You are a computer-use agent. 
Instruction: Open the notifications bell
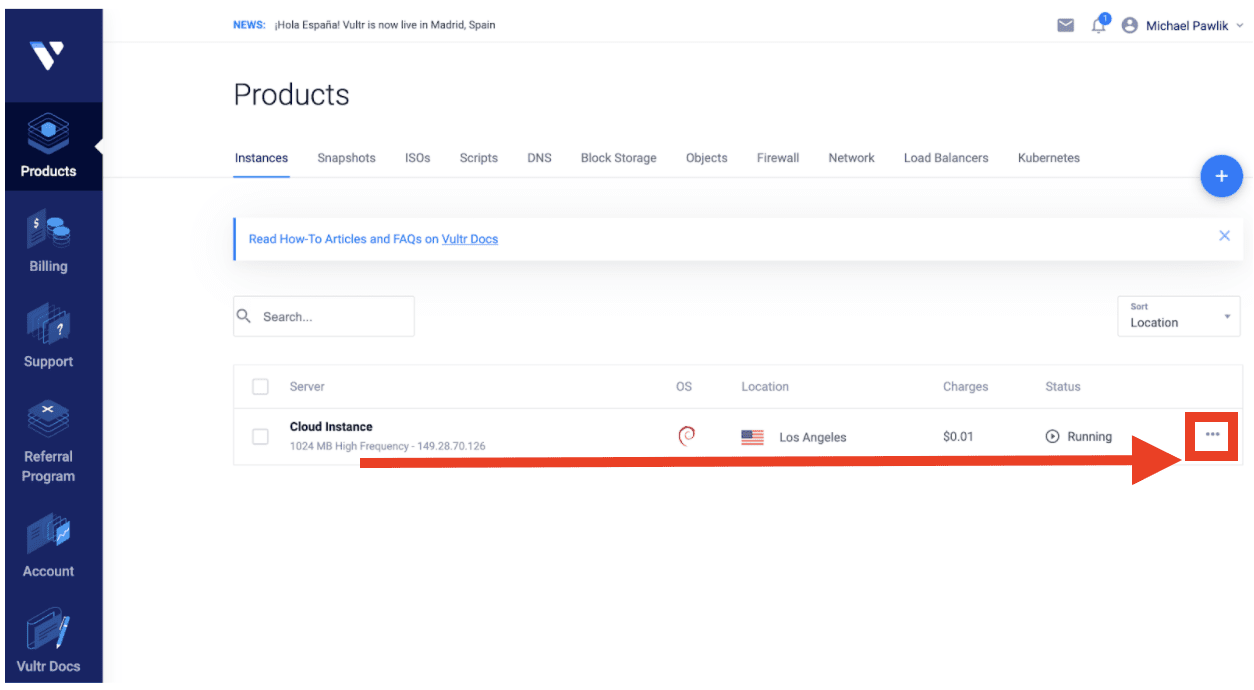pos(1099,25)
